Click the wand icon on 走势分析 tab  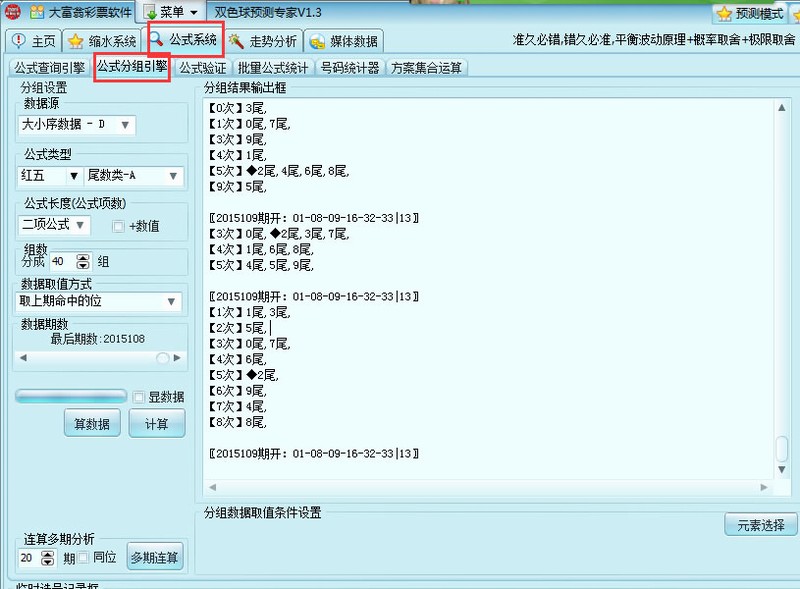[236, 41]
